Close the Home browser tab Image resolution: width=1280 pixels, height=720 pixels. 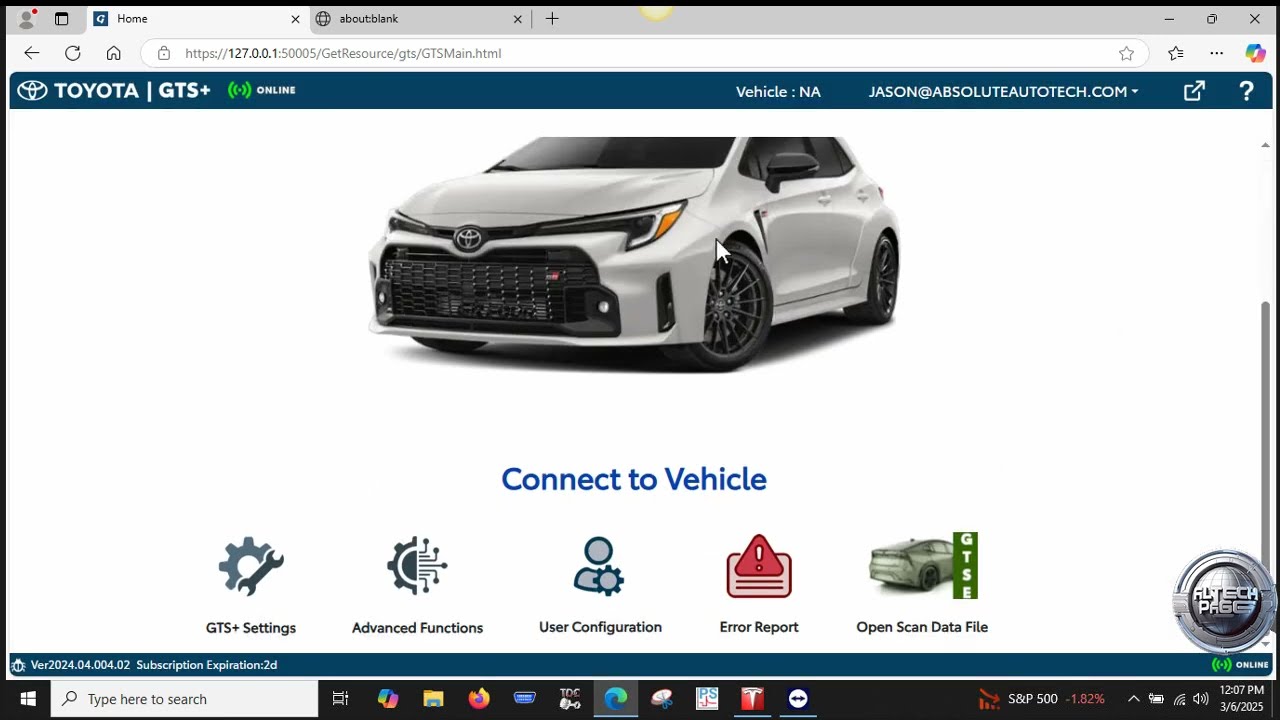click(x=295, y=19)
